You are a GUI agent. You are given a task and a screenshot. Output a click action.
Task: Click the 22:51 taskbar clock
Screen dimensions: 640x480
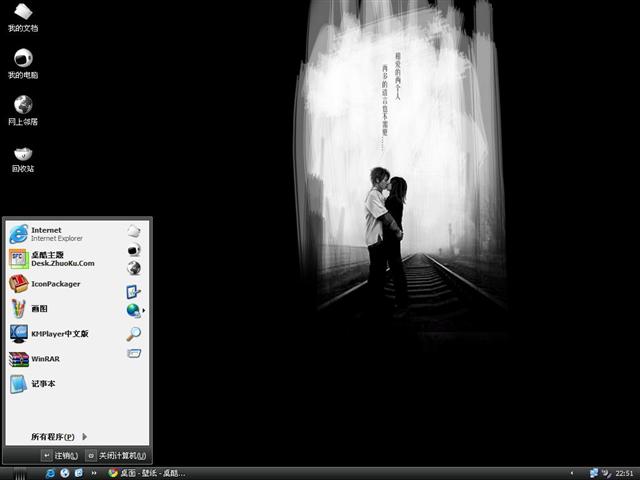click(624, 473)
